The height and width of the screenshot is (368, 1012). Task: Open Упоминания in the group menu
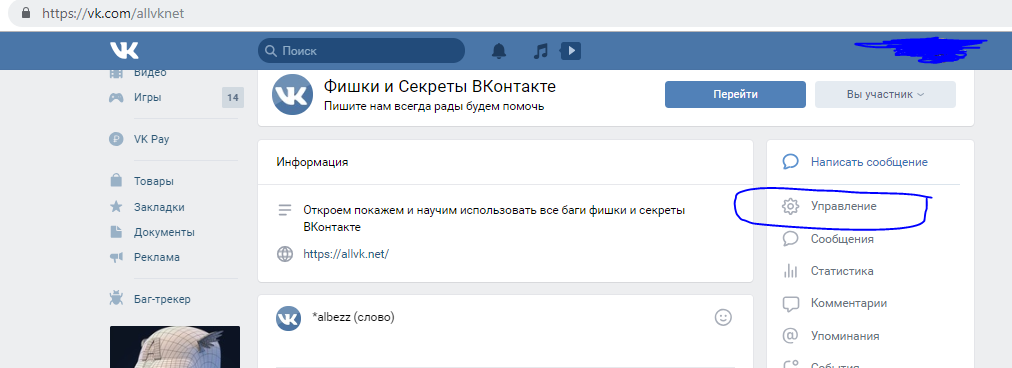(845, 336)
